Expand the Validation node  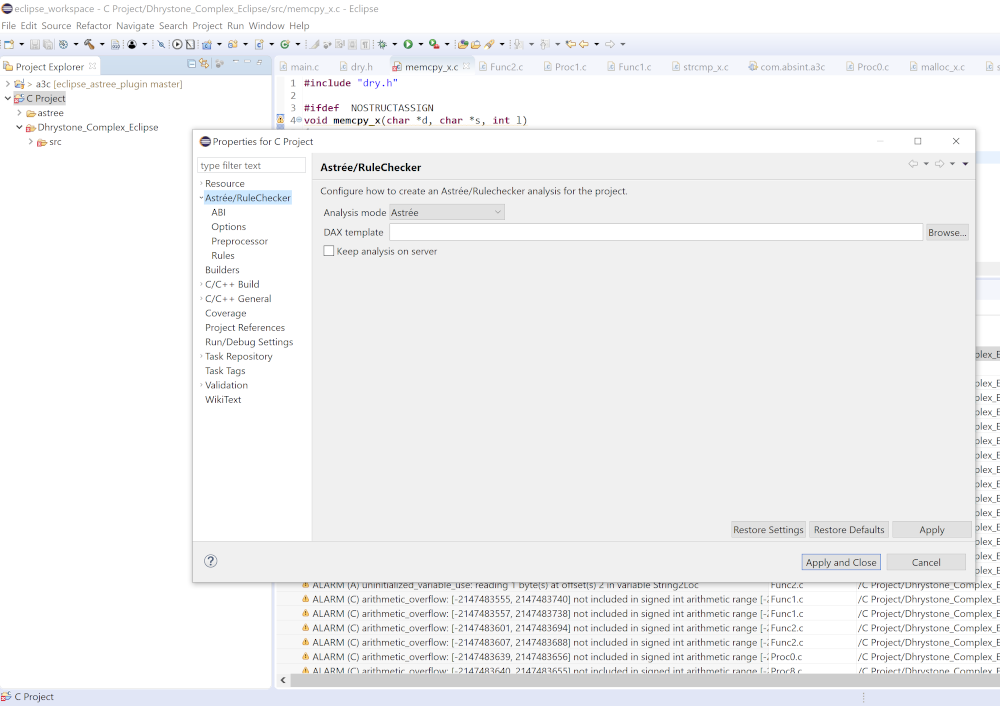point(201,385)
